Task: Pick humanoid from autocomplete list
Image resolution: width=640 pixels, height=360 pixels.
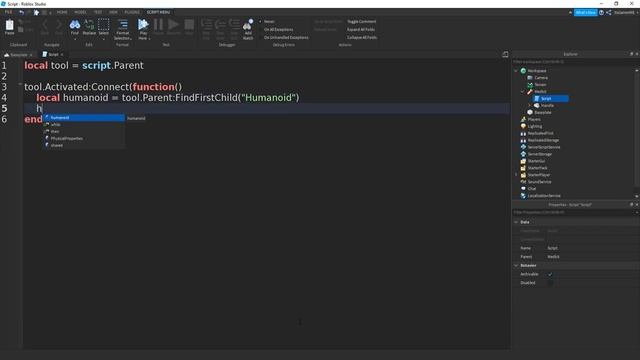Action: 84,118
